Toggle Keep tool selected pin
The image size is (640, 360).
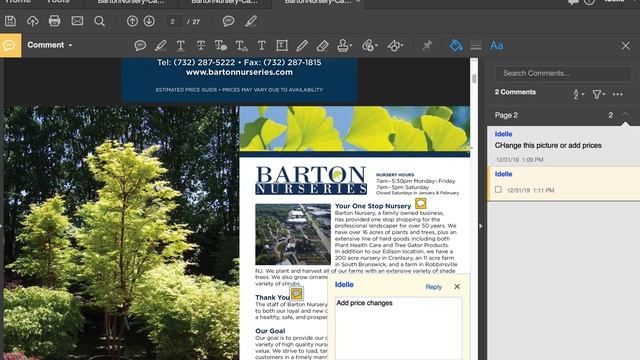pyautogui.click(x=427, y=45)
